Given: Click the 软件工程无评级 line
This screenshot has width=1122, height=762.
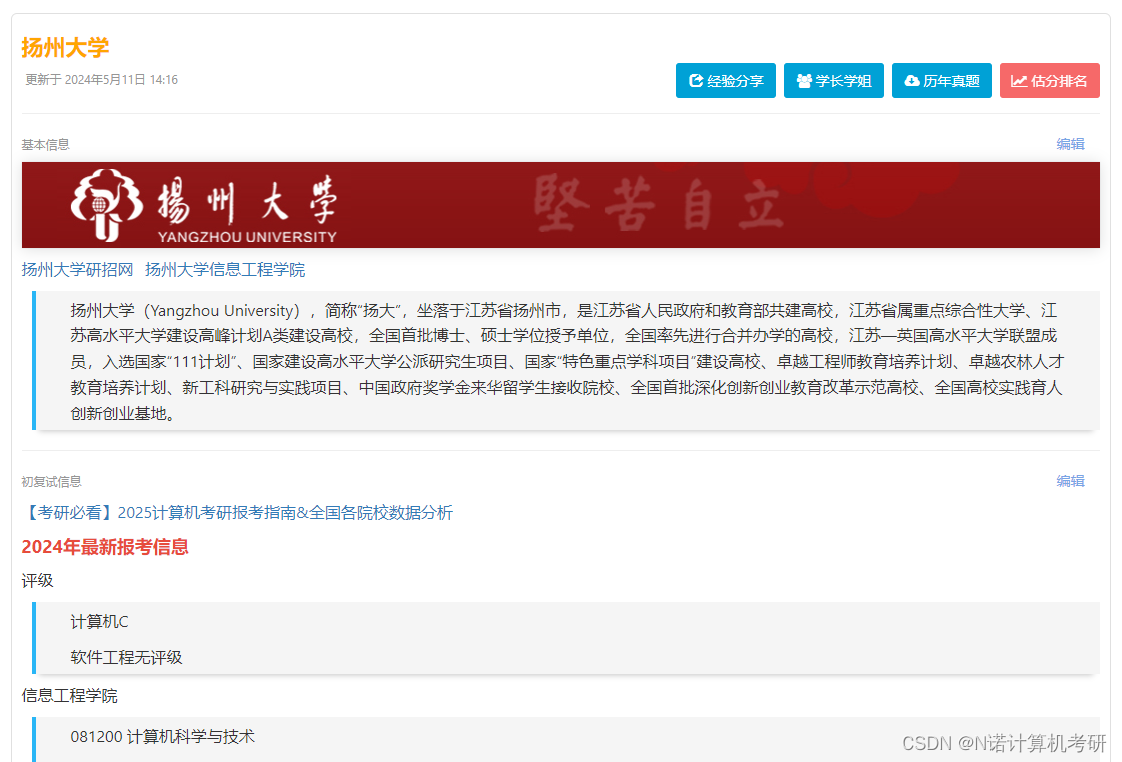Looking at the screenshot, I should pos(126,658).
